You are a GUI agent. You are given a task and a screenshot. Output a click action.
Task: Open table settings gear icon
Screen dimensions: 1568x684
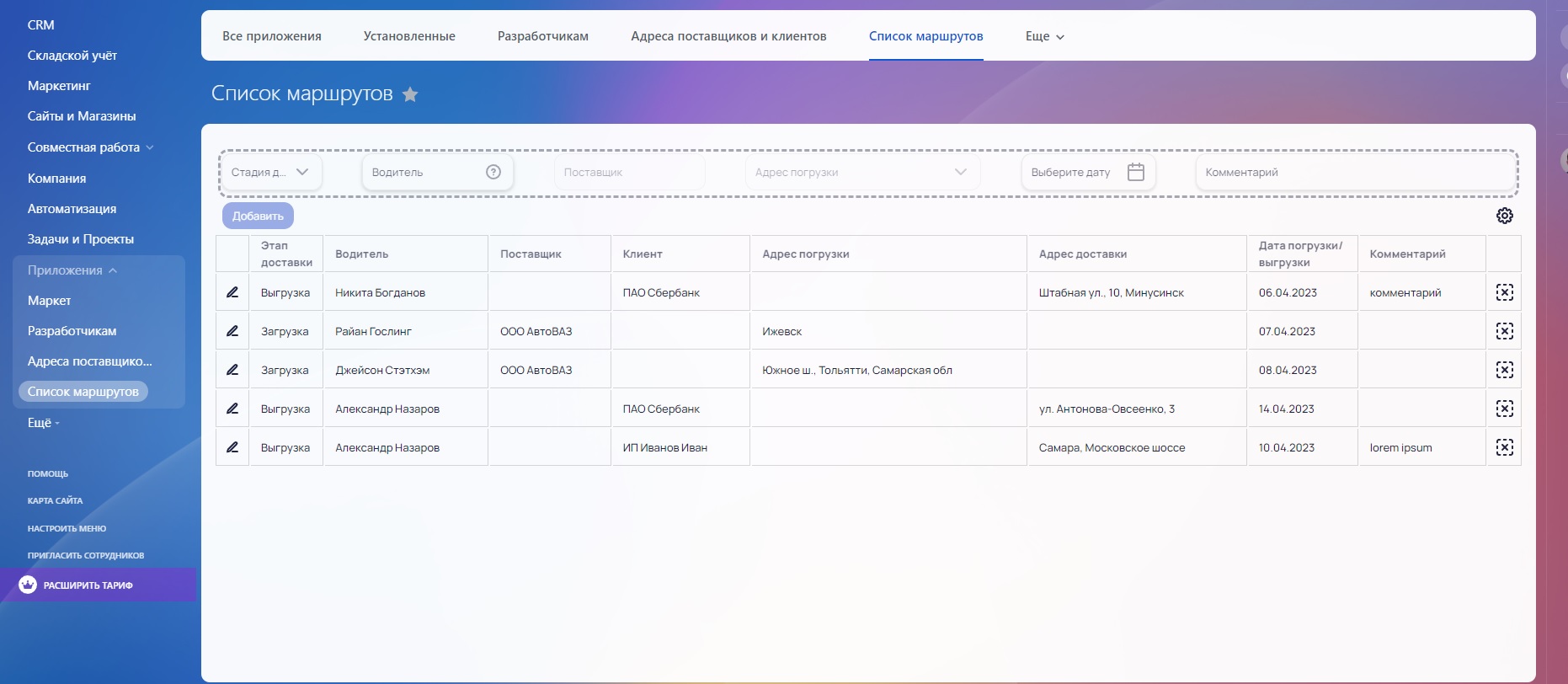pos(1504,216)
